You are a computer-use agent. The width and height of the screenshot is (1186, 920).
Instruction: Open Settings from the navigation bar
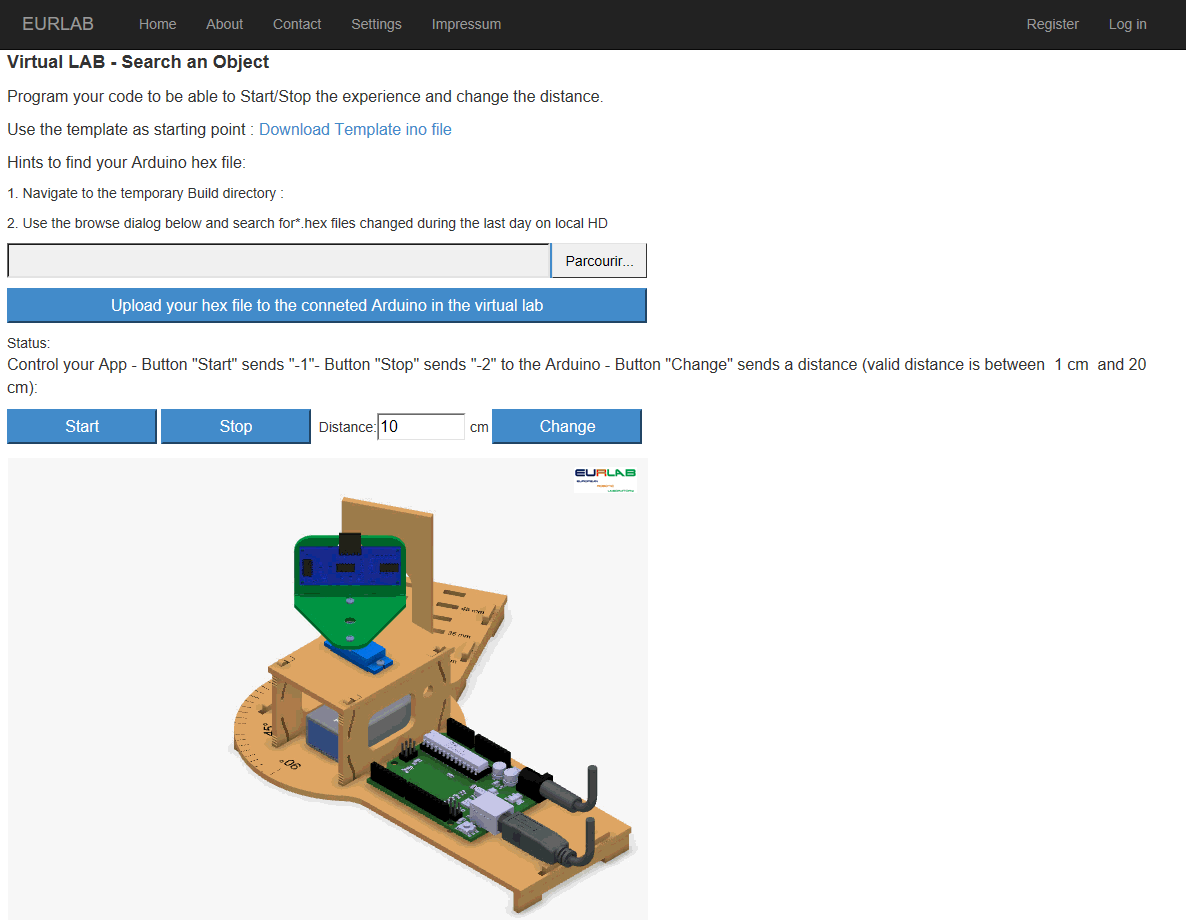[x=376, y=24]
